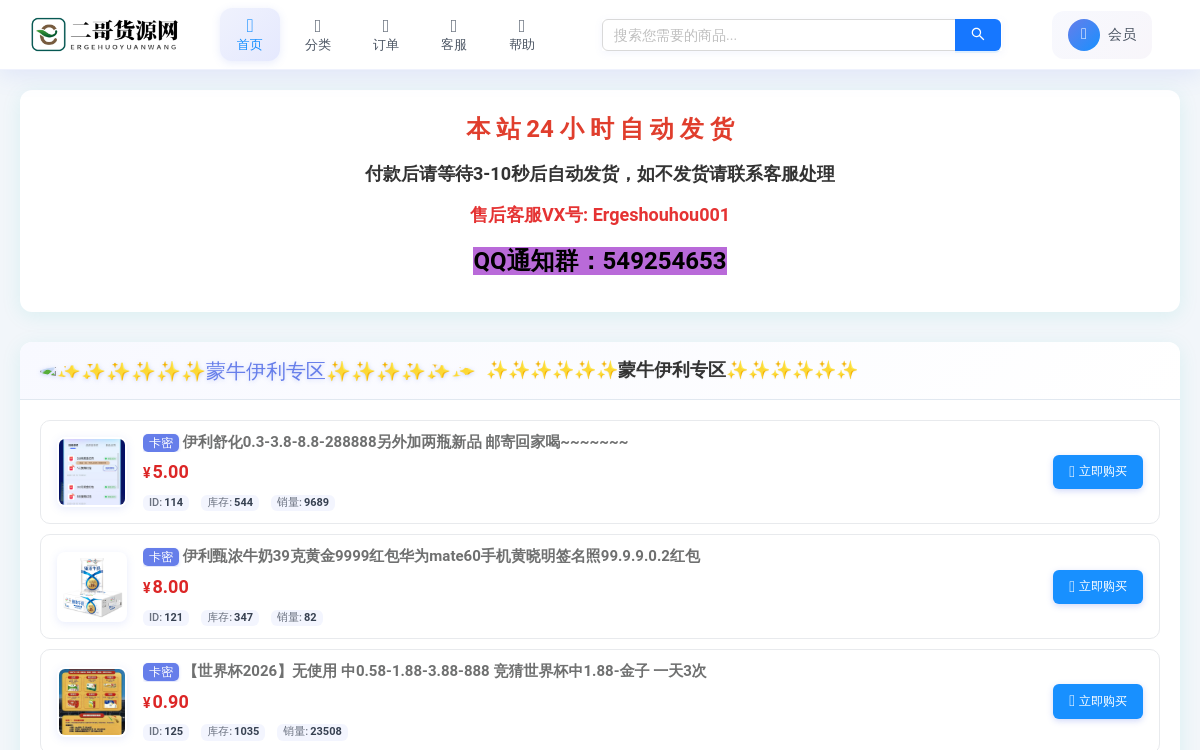
Task: Open the 伊利甄浓牛奶39克黄金 product title
Action: 441,556
